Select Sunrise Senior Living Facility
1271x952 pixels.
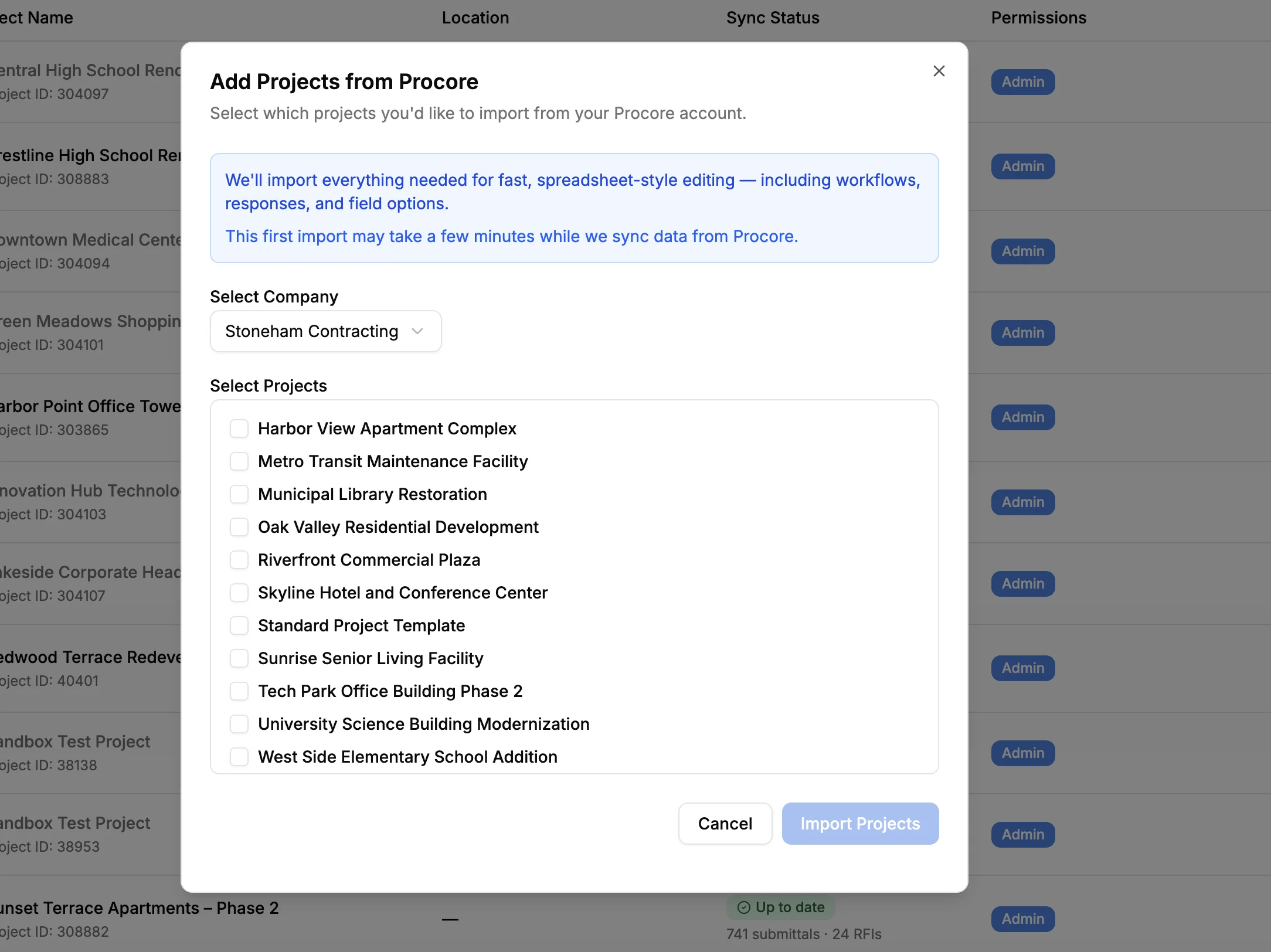click(x=239, y=658)
